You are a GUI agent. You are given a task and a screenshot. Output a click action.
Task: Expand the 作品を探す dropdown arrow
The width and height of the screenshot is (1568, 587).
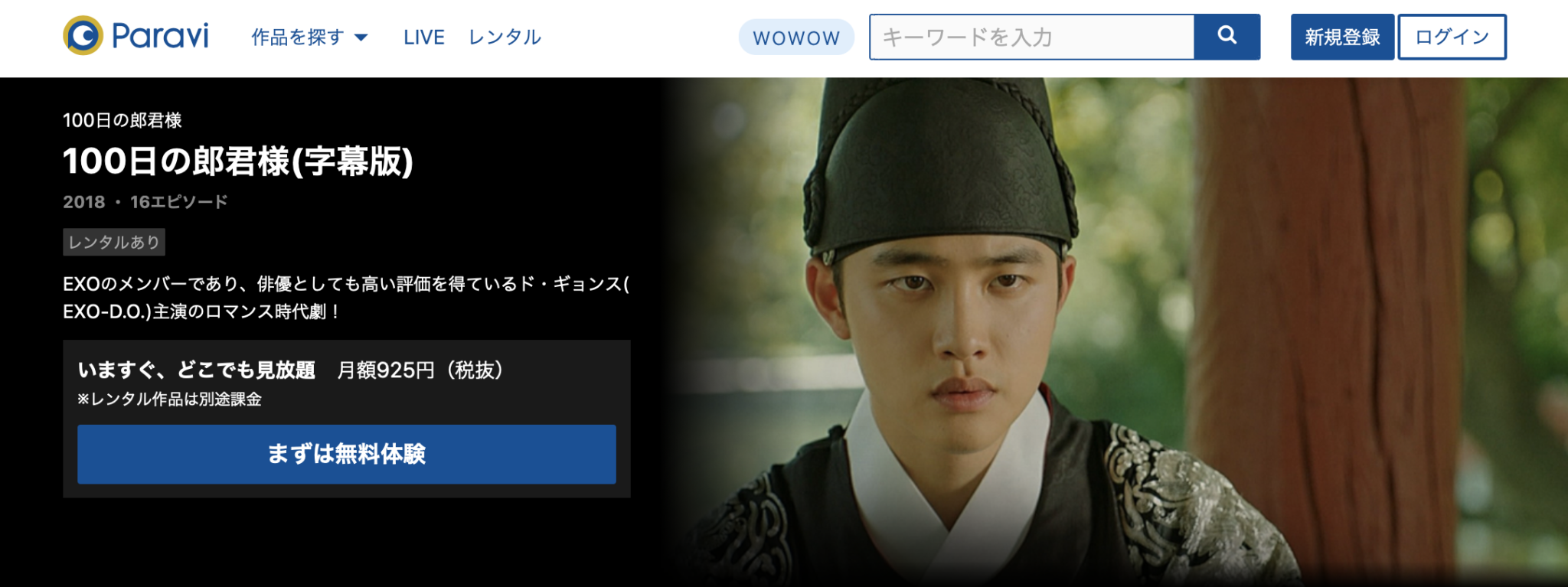pyautogui.click(x=361, y=38)
